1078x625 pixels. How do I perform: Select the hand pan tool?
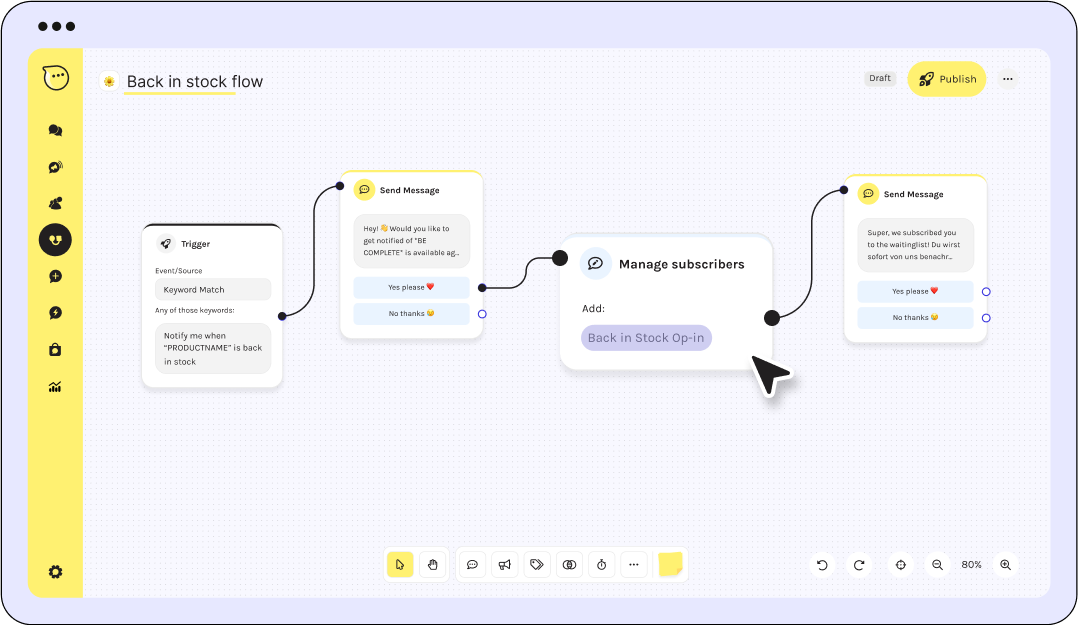(x=432, y=565)
